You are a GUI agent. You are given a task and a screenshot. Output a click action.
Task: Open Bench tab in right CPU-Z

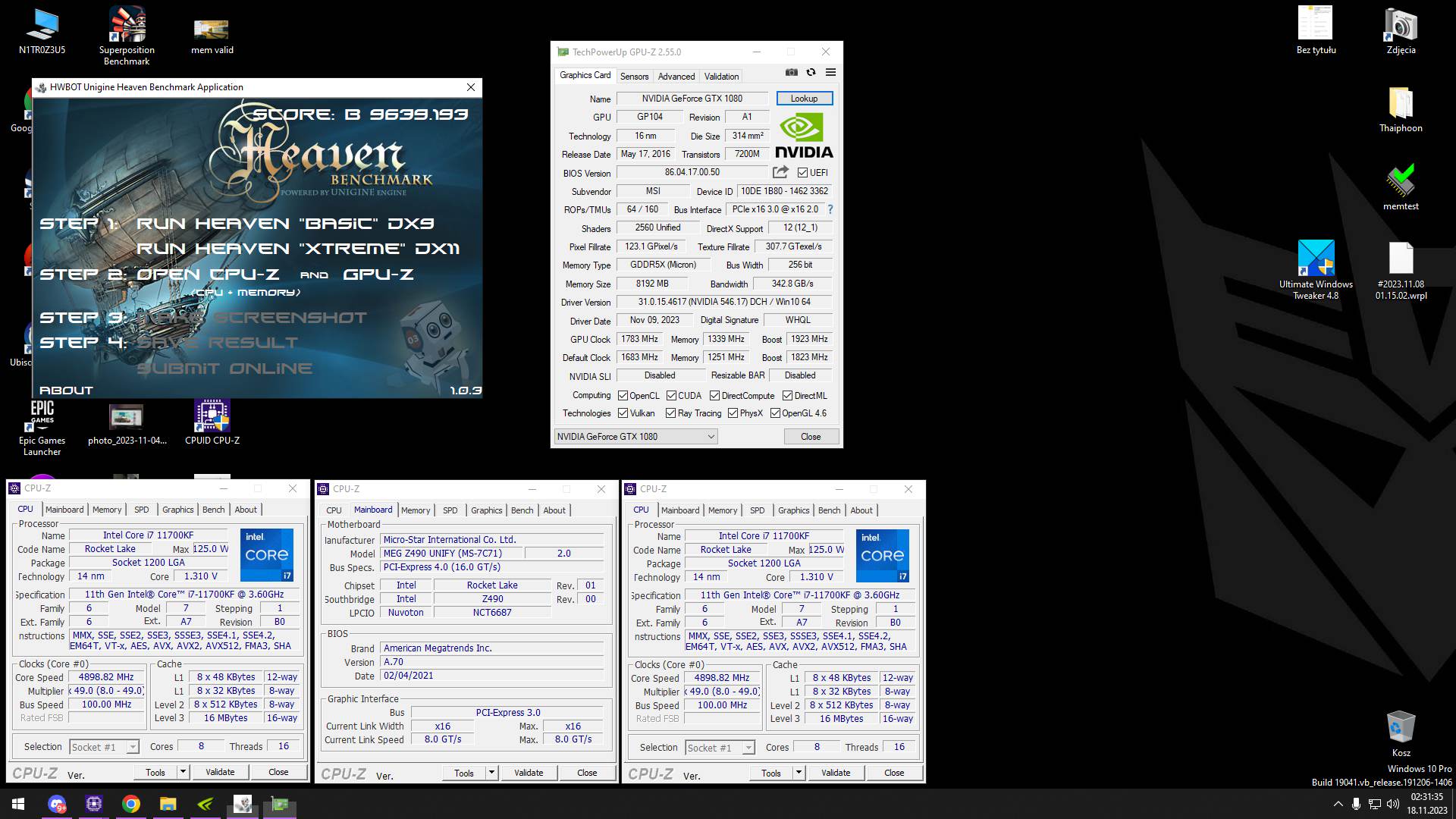[x=829, y=510]
